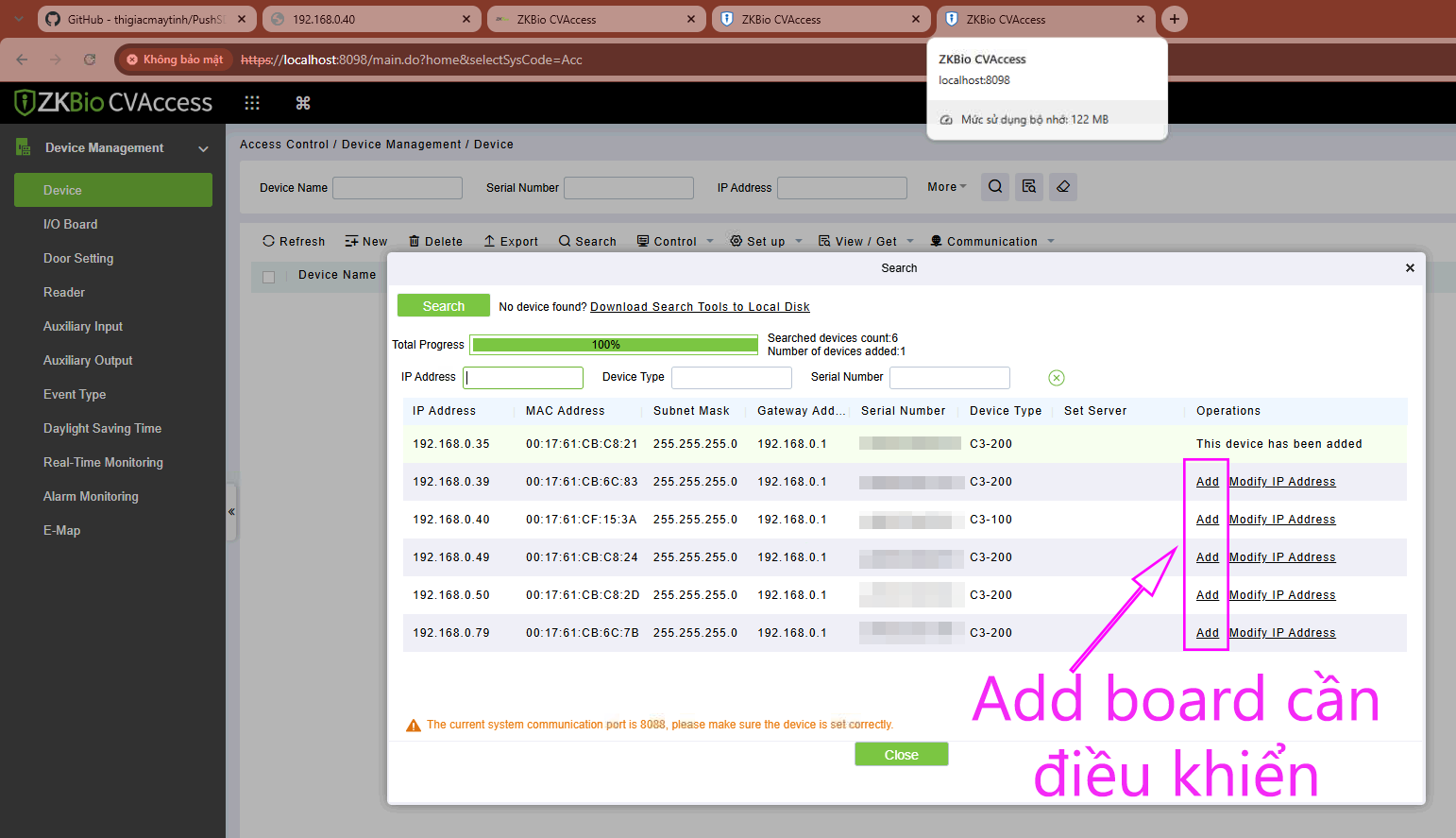Select Device in the sidebar

(113, 190)
